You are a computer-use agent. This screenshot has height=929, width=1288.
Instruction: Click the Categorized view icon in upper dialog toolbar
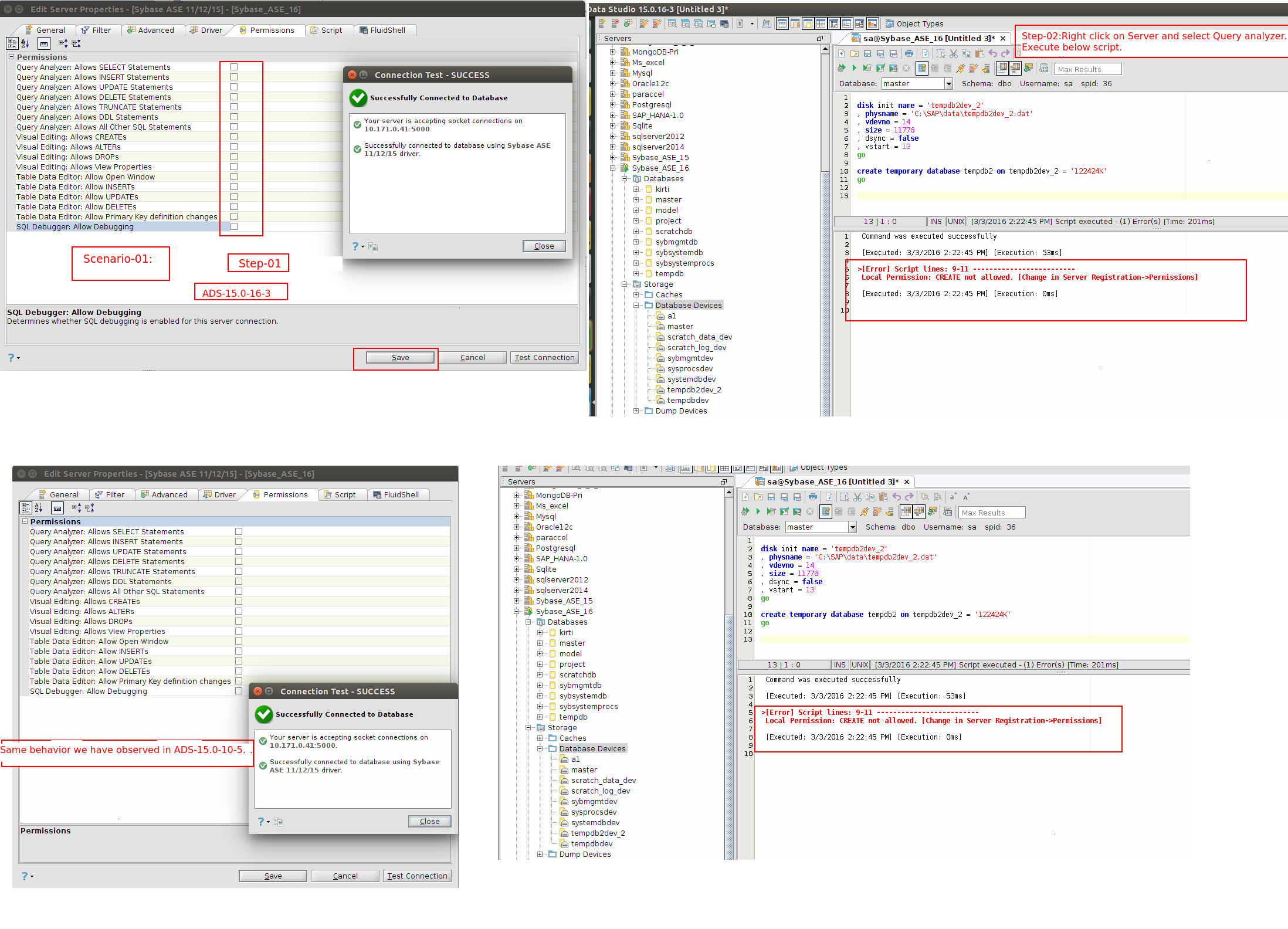12,43
